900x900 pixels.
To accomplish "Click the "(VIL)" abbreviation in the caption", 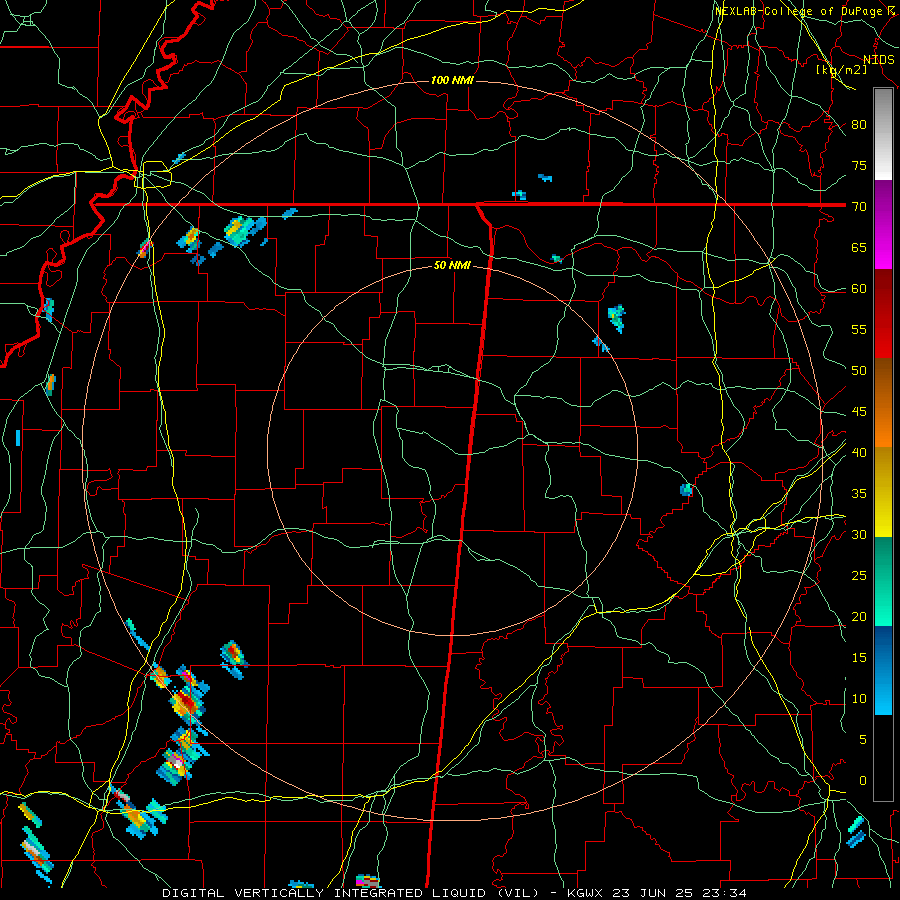I will [x=520, y=893].
